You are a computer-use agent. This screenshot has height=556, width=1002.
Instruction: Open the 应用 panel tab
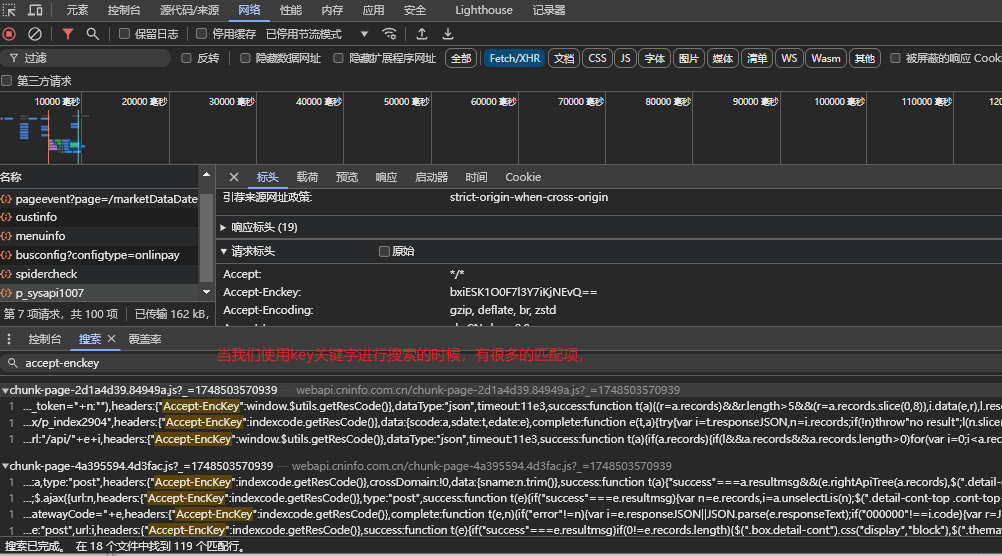(373, 10)
